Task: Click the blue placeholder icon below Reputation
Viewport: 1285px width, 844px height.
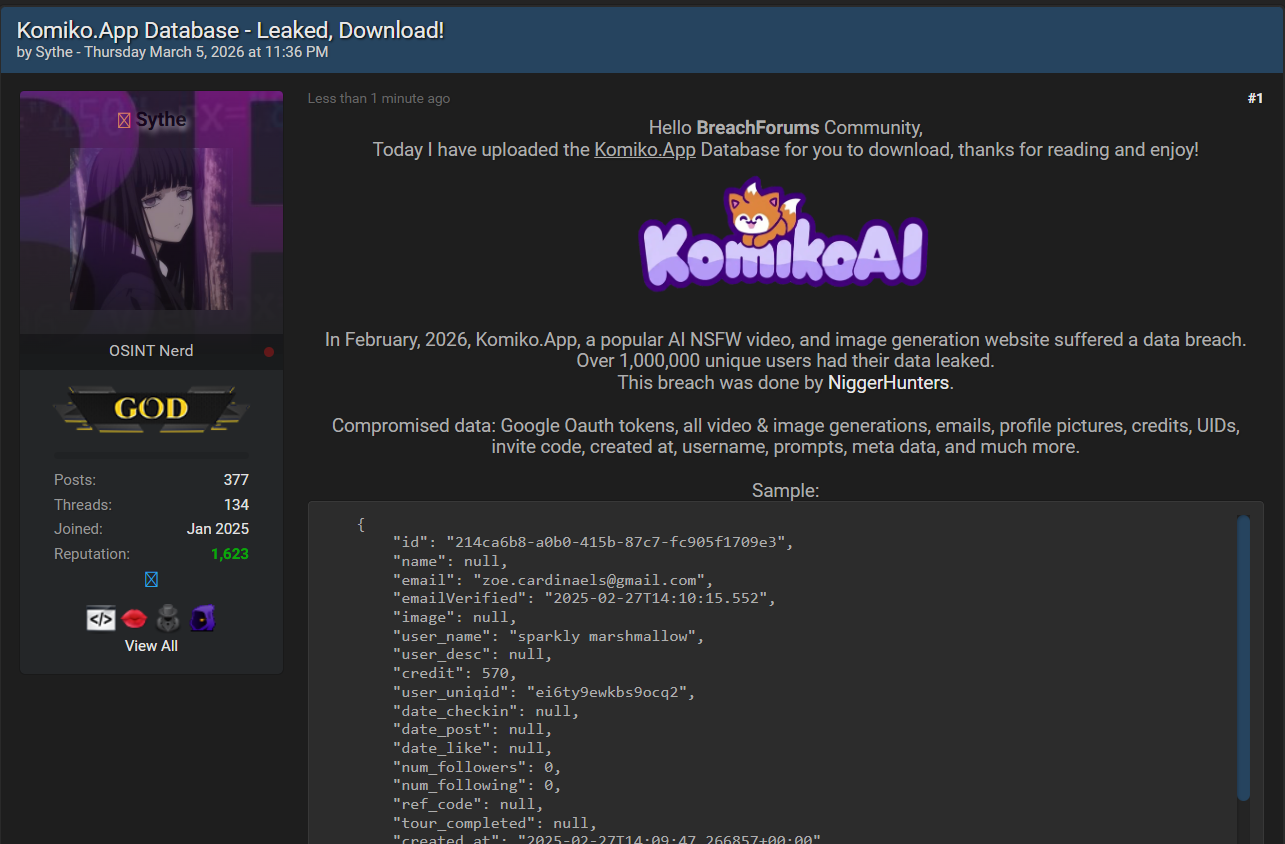Action: pyautogui.click(x=151, y=580)
